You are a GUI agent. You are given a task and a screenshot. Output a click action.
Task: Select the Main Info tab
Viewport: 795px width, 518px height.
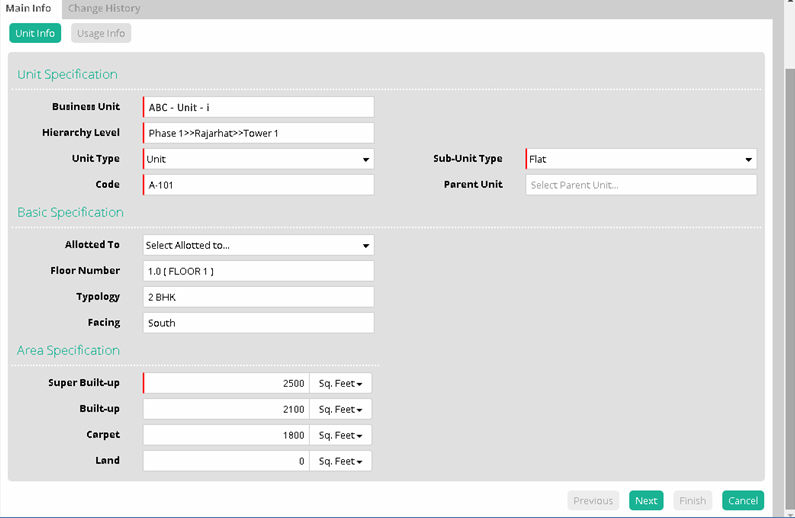(x=29, y=9)
